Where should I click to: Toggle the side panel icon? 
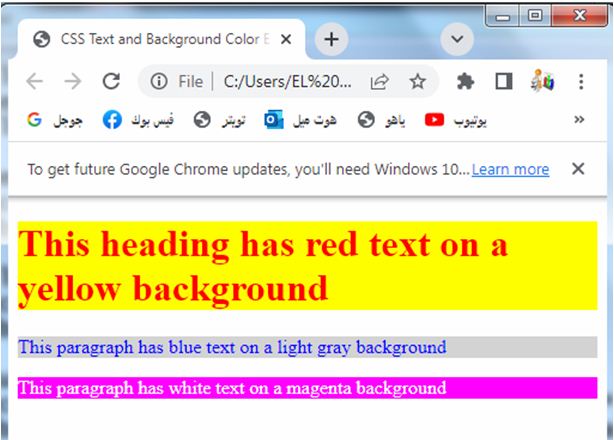tap(504, 81)
